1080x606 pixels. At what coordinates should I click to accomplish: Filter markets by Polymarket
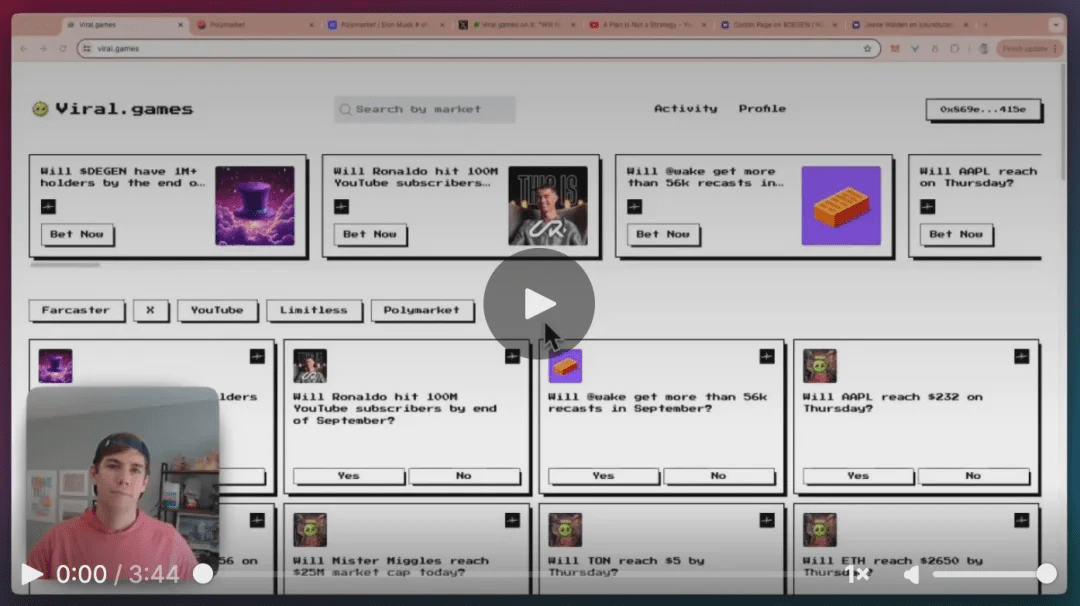(422, 311)
